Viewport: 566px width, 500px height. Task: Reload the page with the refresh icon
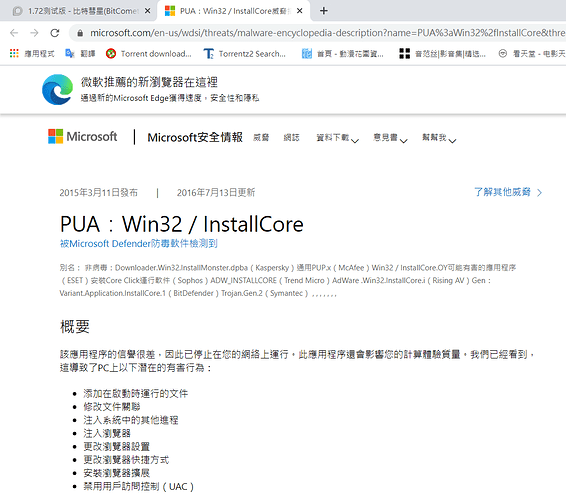click(55, 33)
